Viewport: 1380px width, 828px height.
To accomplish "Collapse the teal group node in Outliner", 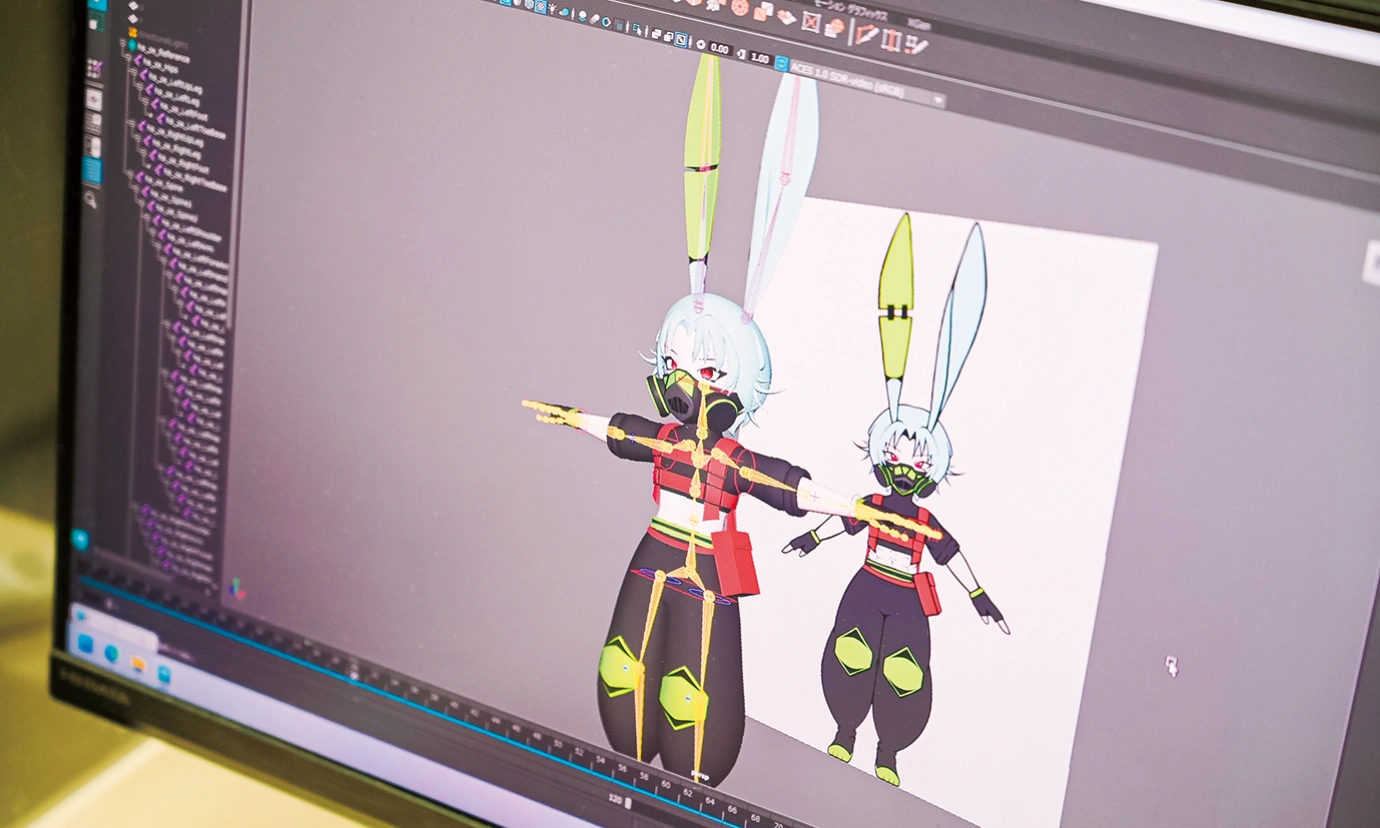I will (x=122, y=43).
